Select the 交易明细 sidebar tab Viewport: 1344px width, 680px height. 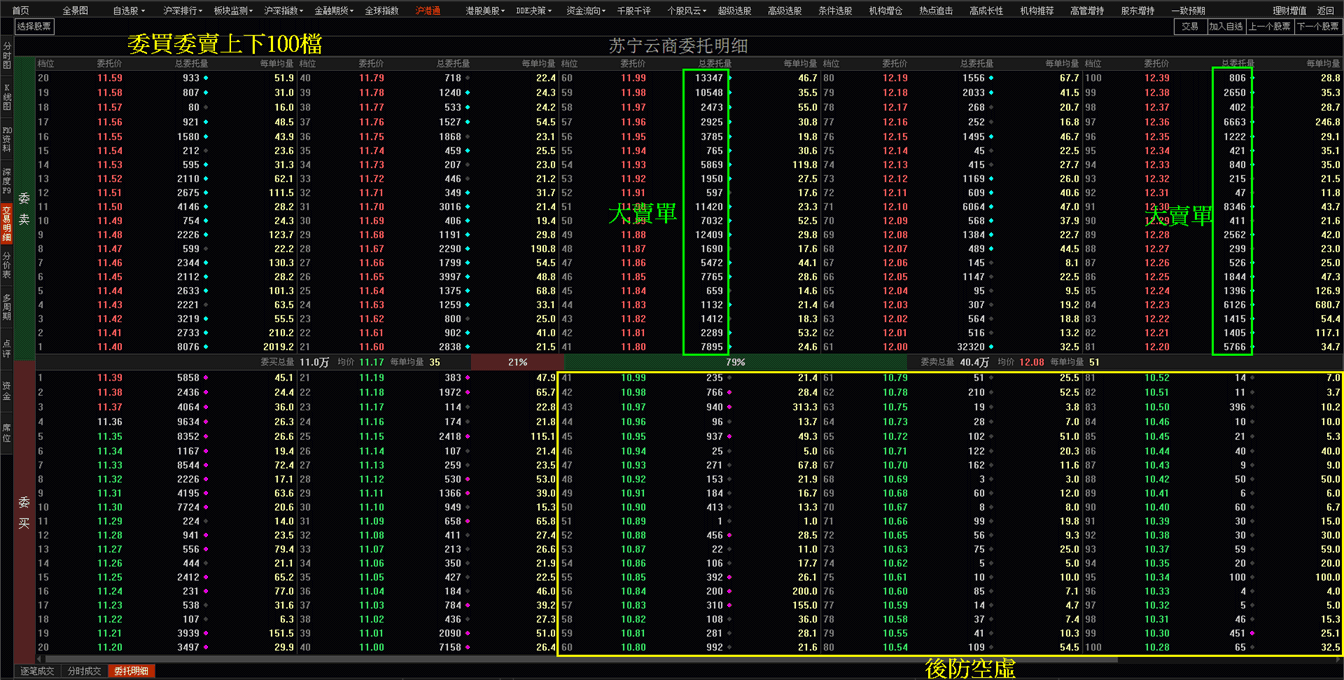point(6,224)
